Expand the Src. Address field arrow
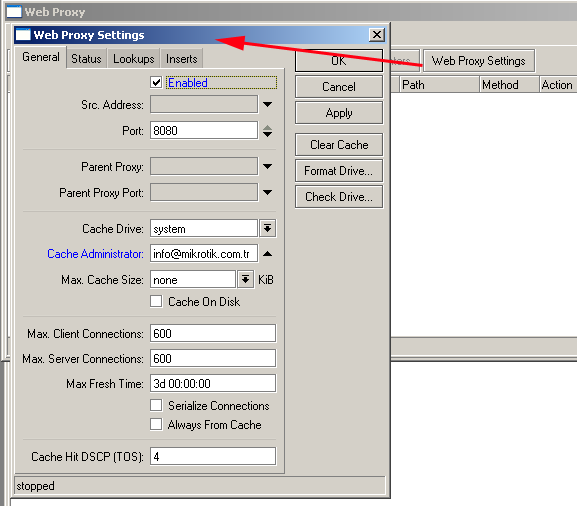Screen dimensions: 577x506 (268, 105)
